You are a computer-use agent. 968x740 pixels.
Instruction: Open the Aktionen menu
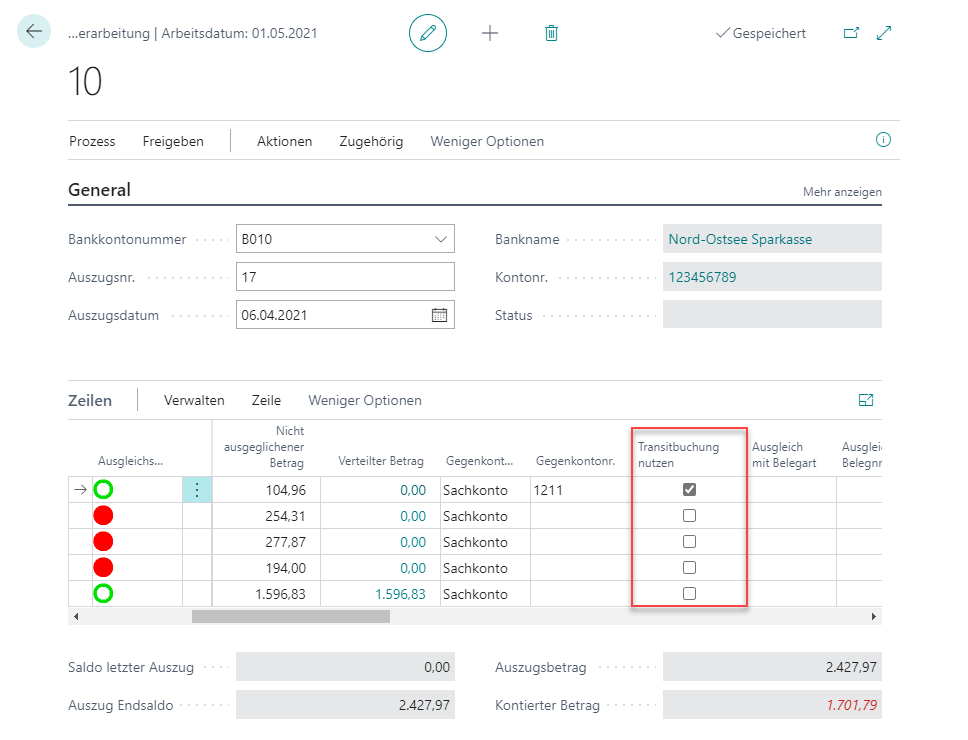coord(284,141)
